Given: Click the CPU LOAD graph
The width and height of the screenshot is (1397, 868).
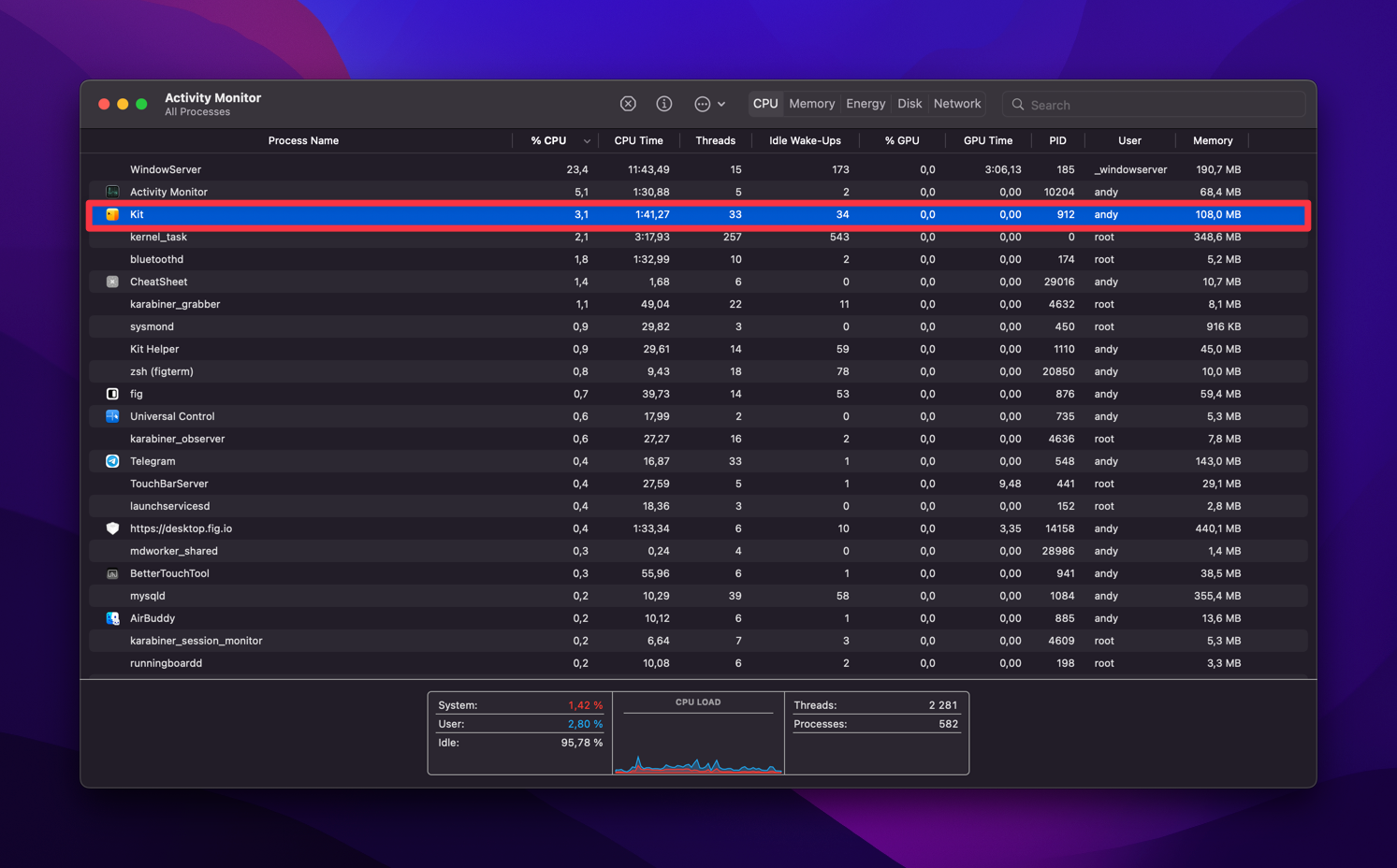Looking at the screenshot, I should [x=698, y=743].
